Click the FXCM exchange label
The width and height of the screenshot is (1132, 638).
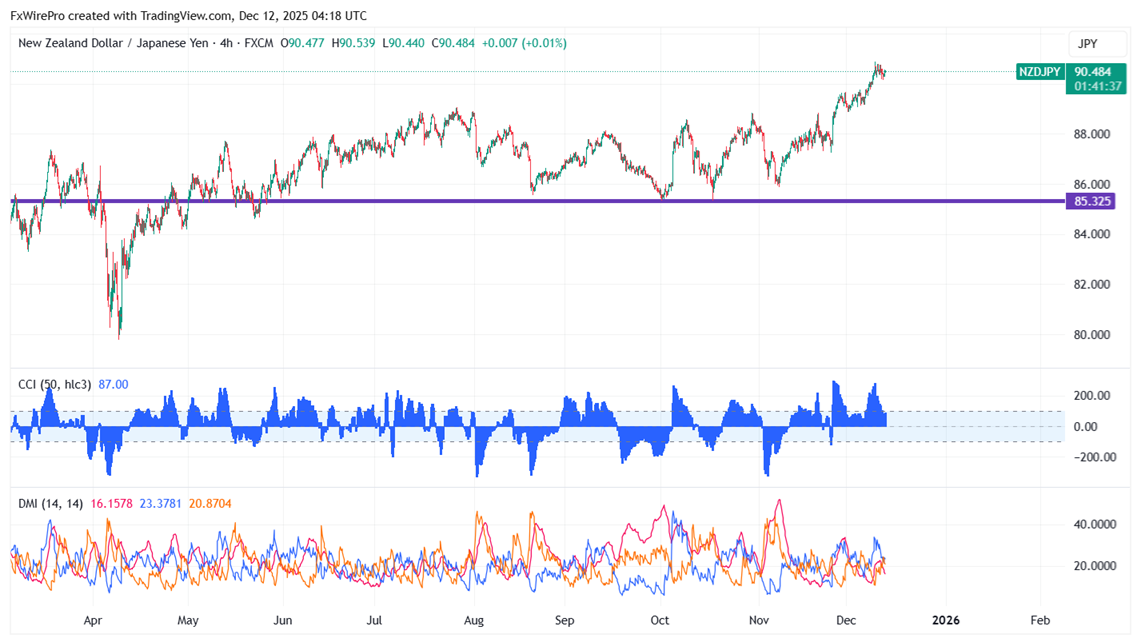click(x=258, y=43)
